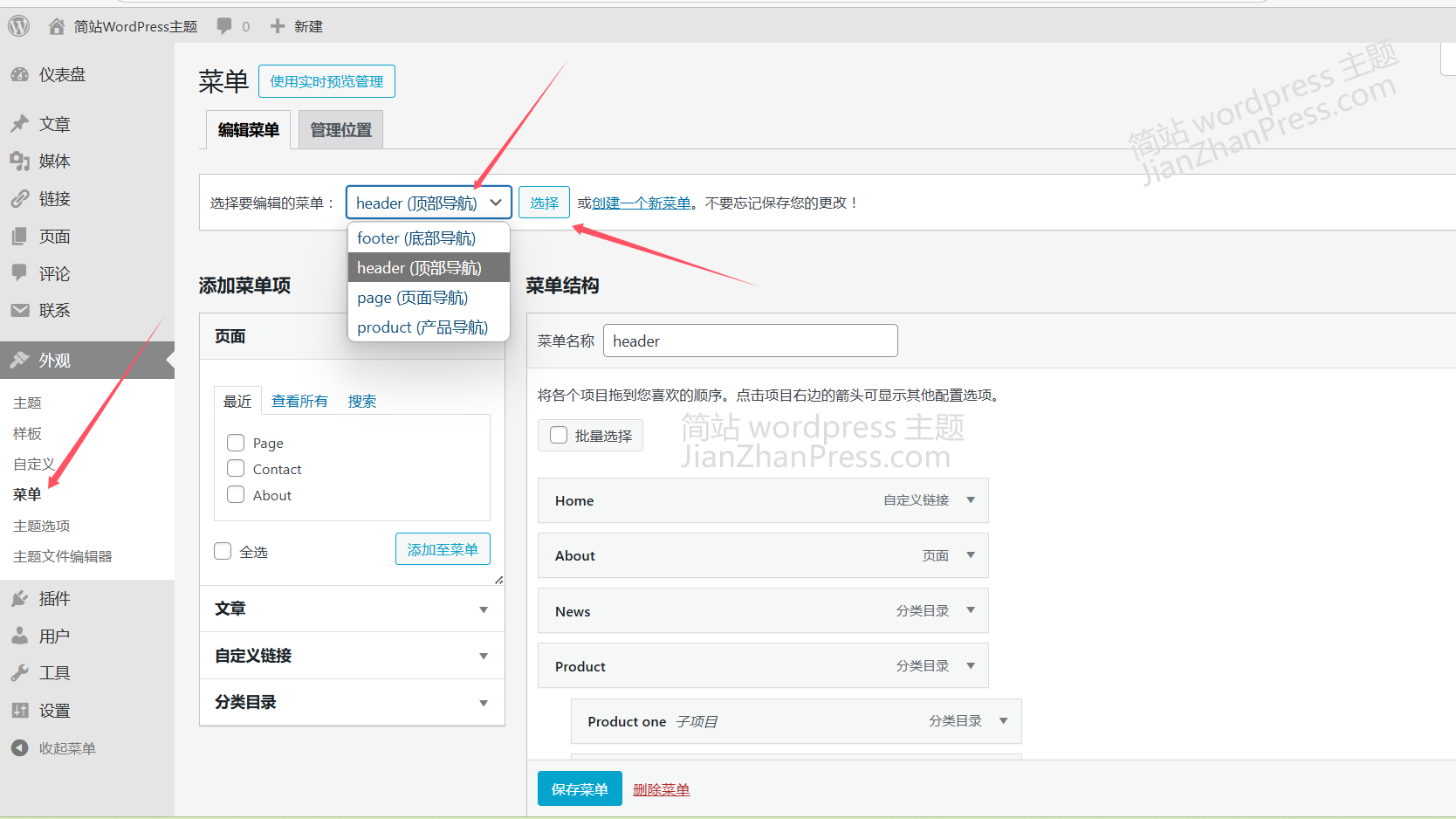Viewport: 1456px width, 819px height.
Task: Choose page (页面导航) from the dropdown list
Action: [x=429, y=298]
